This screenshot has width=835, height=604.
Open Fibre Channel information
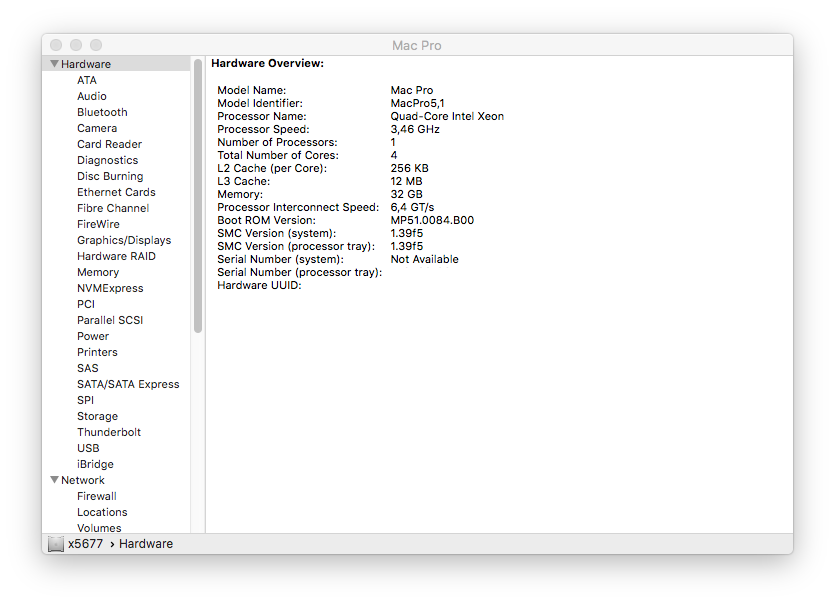(x=113, y=208)
